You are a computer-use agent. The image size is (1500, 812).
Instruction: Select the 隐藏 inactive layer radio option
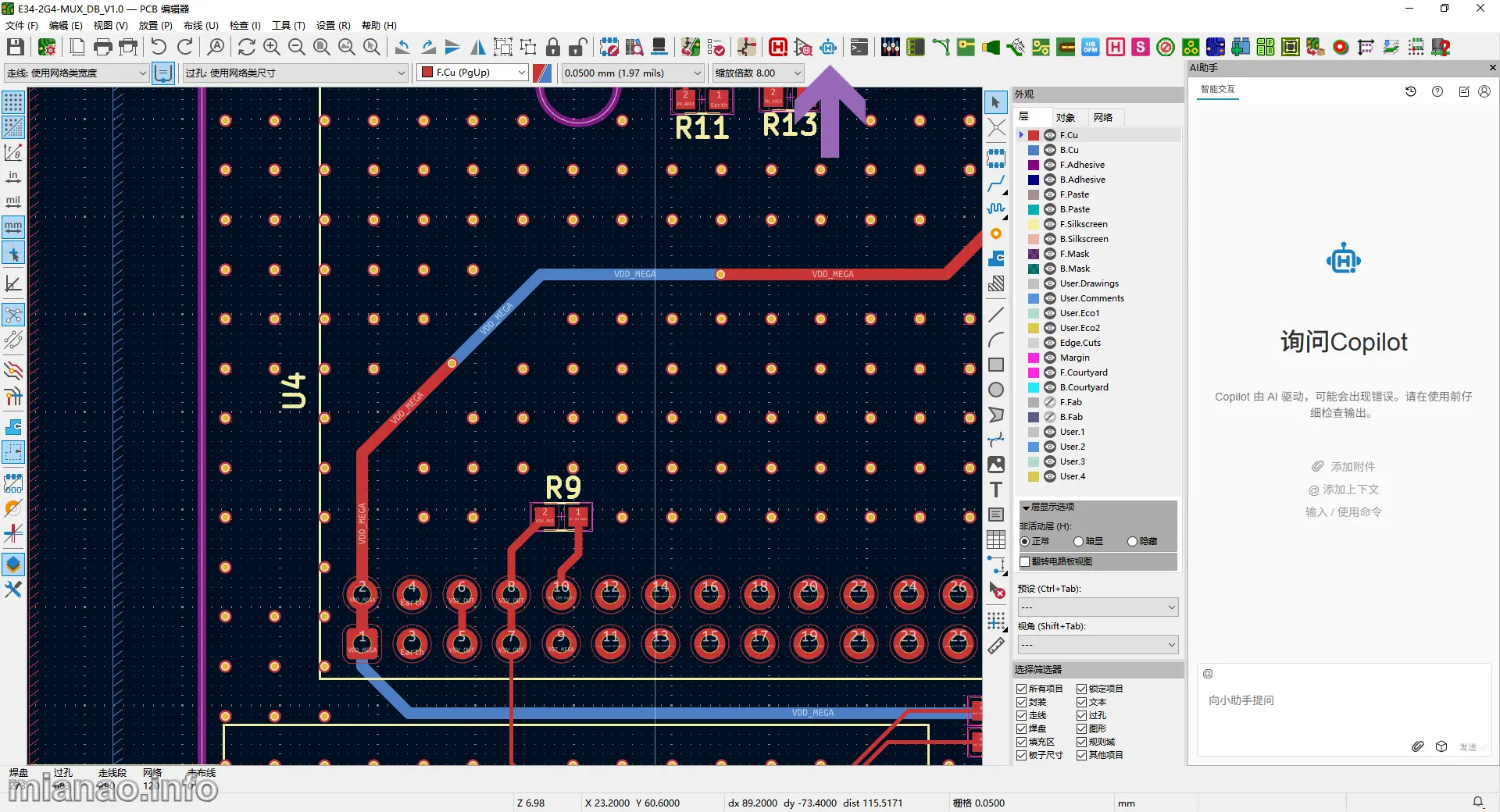pyautogui.click(x=1132, y=542)
